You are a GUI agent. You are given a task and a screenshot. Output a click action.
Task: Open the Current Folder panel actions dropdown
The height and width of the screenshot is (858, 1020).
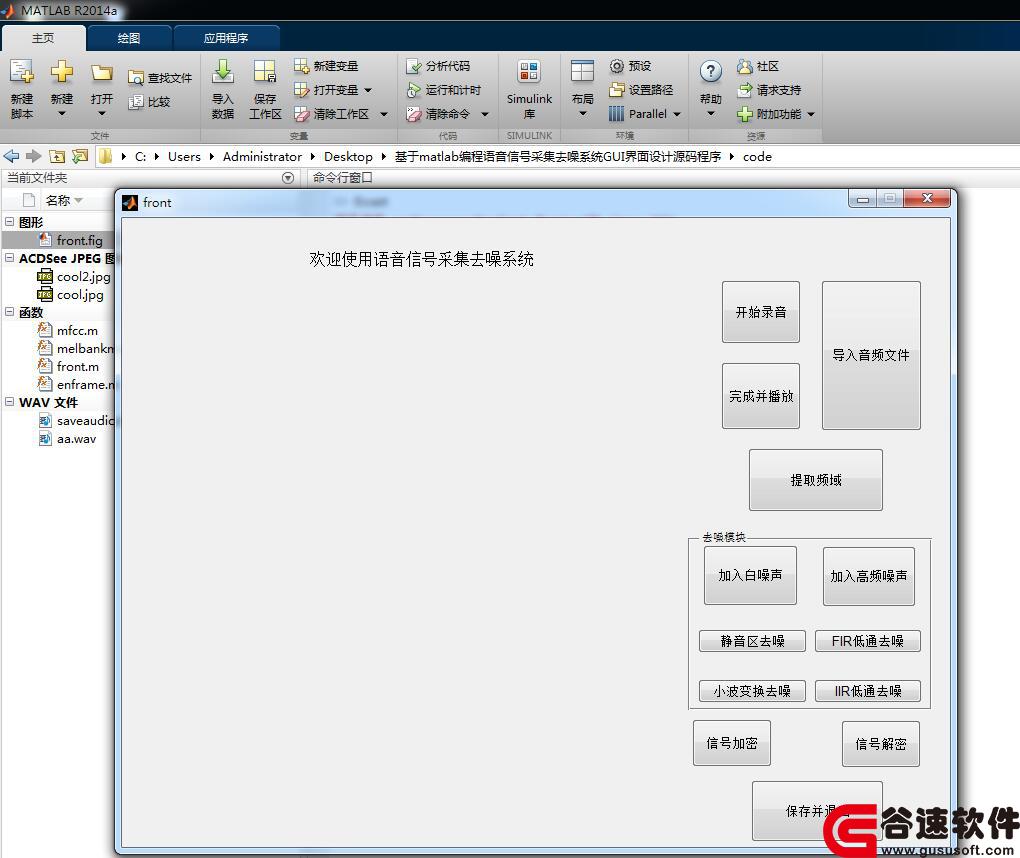coord(288,178)
